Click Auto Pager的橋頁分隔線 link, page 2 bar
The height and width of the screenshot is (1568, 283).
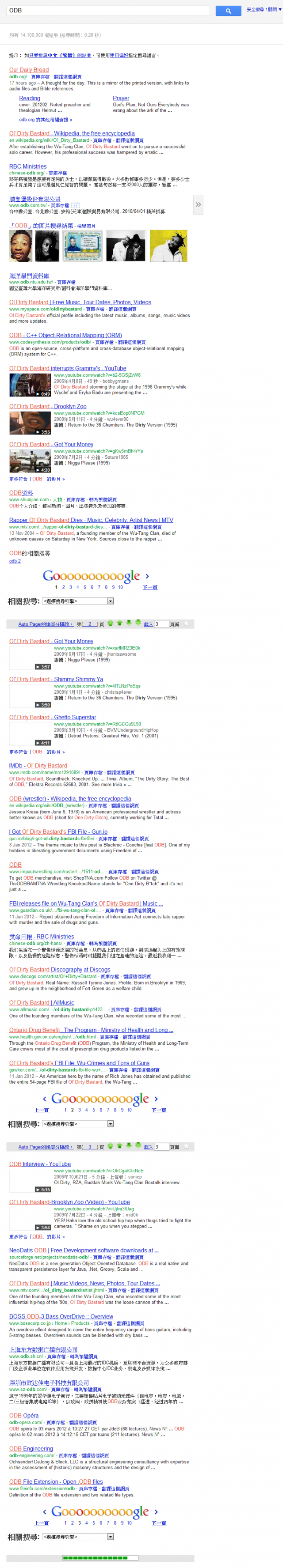tap(45, 624)
